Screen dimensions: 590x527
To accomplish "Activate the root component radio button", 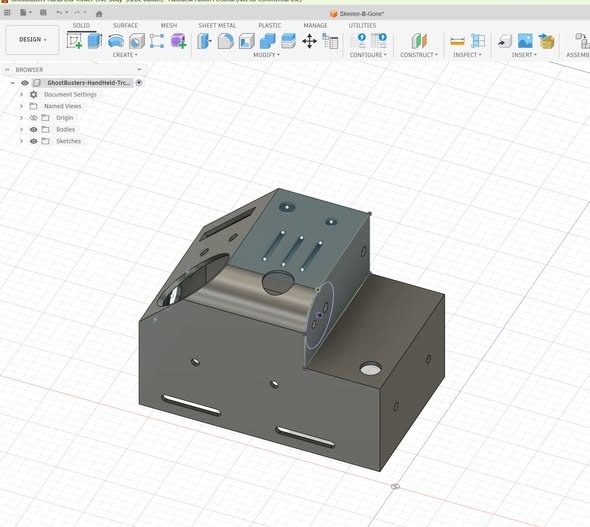I will click(x=139, y=83).
